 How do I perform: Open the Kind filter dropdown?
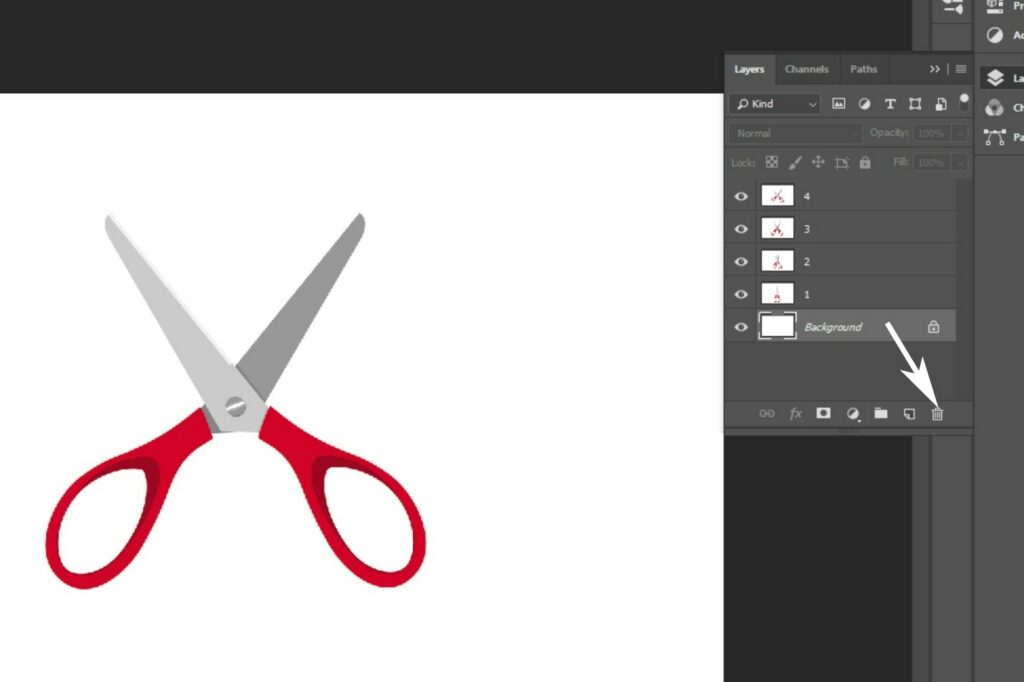[x=775, y=104]
